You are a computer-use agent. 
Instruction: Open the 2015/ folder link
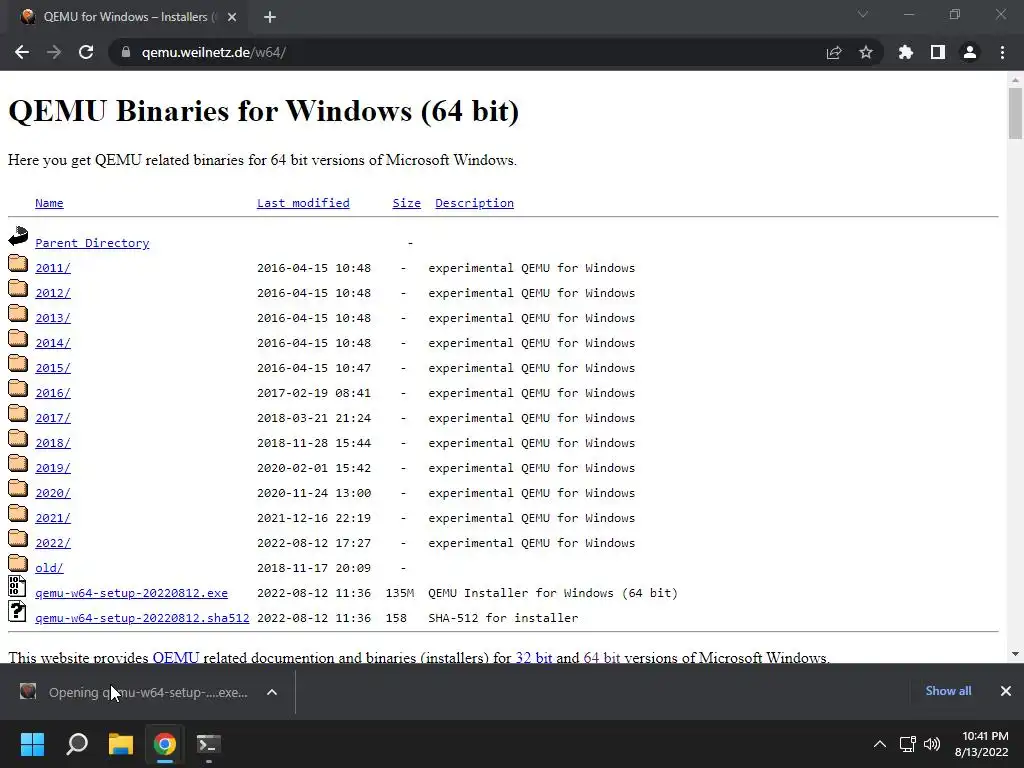point(53,368)
